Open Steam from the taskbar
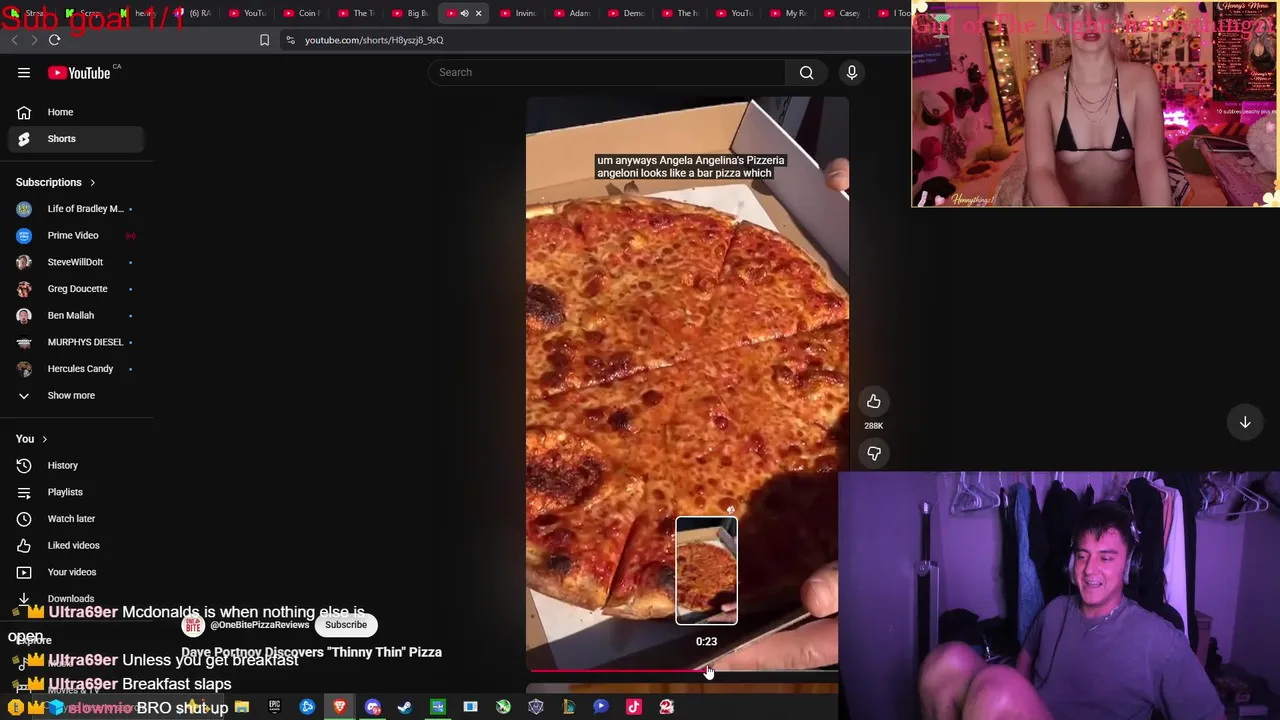Image resolution: width=1280 pixels, height=720 pixels. (x=405, y=707)
